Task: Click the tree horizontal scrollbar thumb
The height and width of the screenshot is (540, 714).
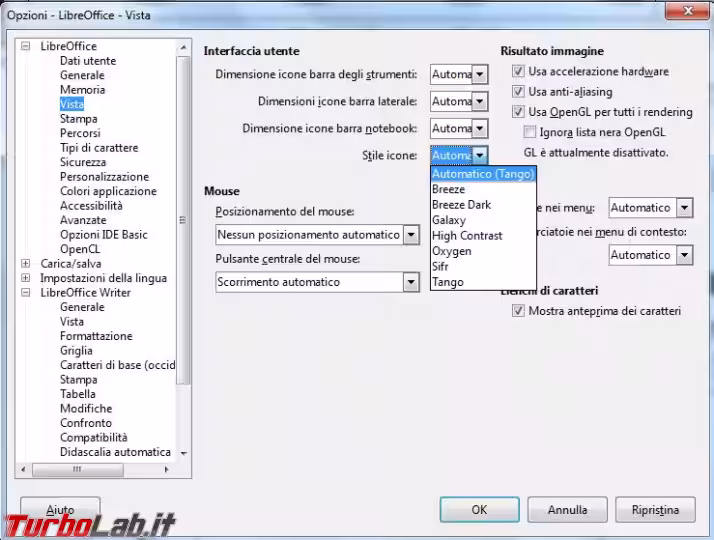Action: 77,469
